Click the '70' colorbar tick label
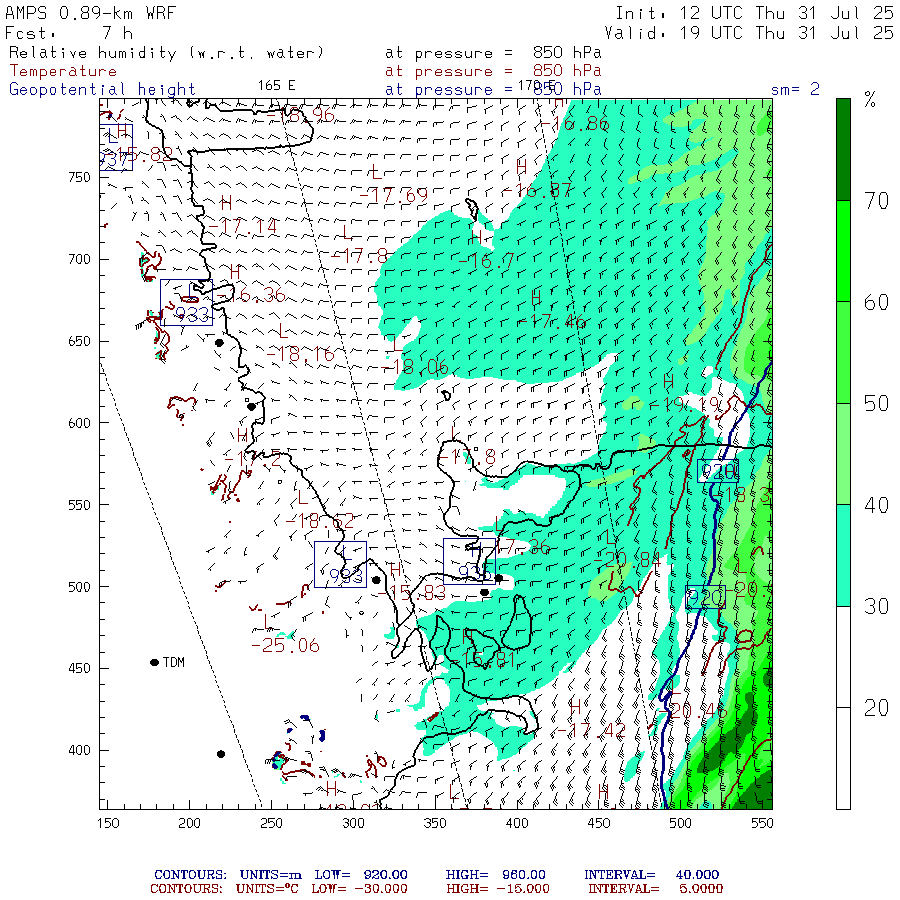The width and height of the screenshot is (900, 900). pos(876,201)
